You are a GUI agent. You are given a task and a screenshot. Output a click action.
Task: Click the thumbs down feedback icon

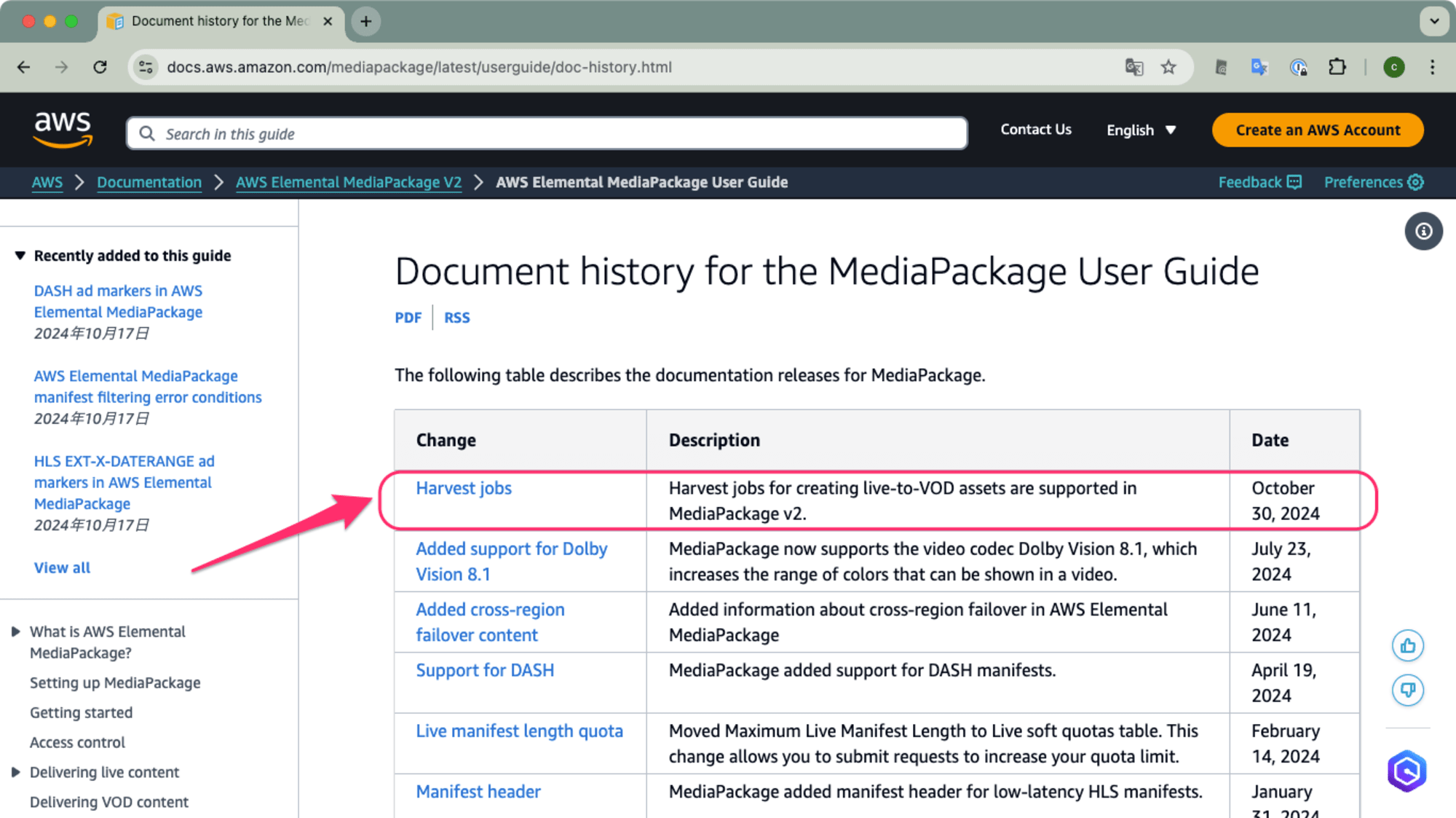click(x=1407, y=690)
